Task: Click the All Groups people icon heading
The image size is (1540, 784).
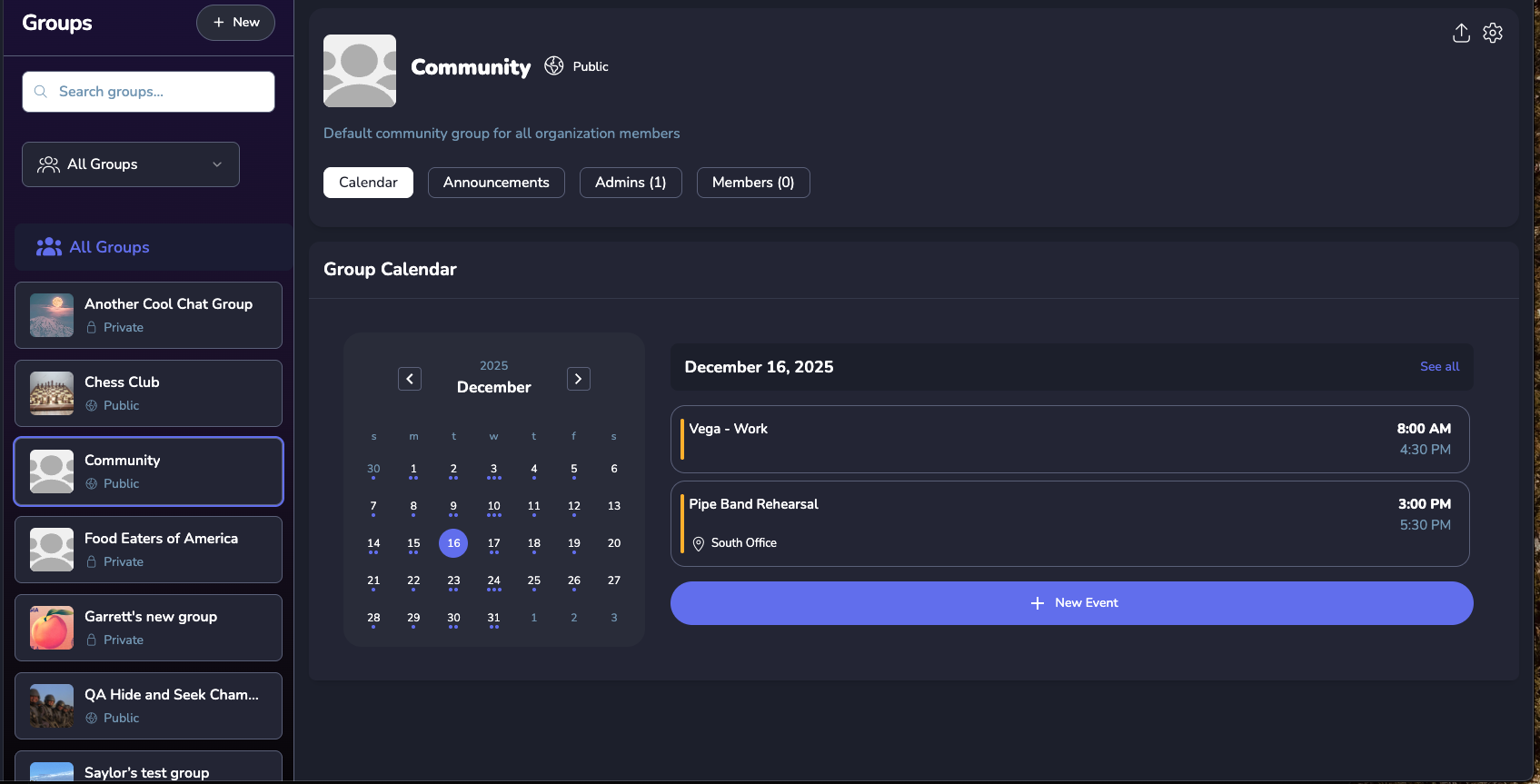Action: (x=49, y=247)
